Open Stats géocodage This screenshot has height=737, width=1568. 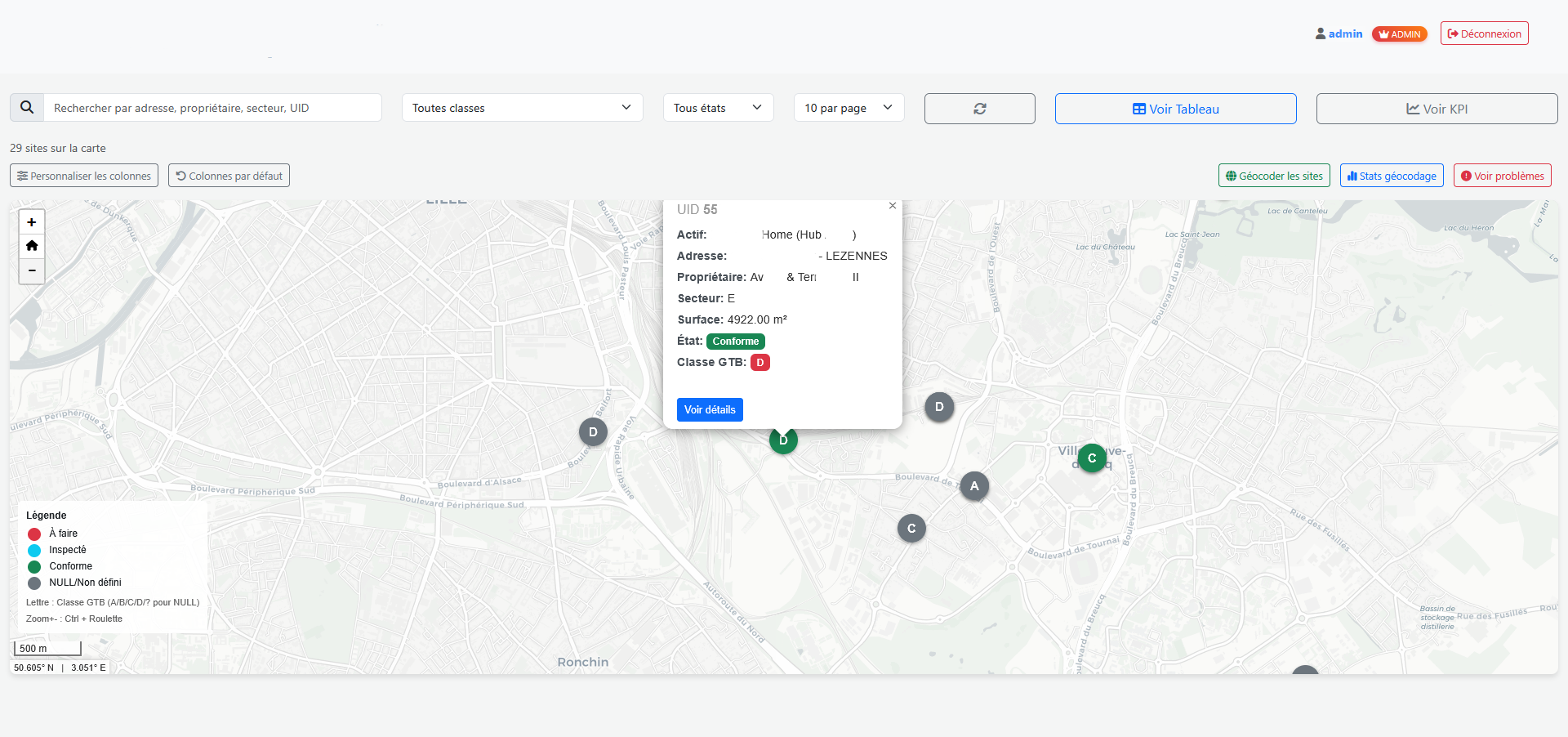click(x=1392, y=176)
